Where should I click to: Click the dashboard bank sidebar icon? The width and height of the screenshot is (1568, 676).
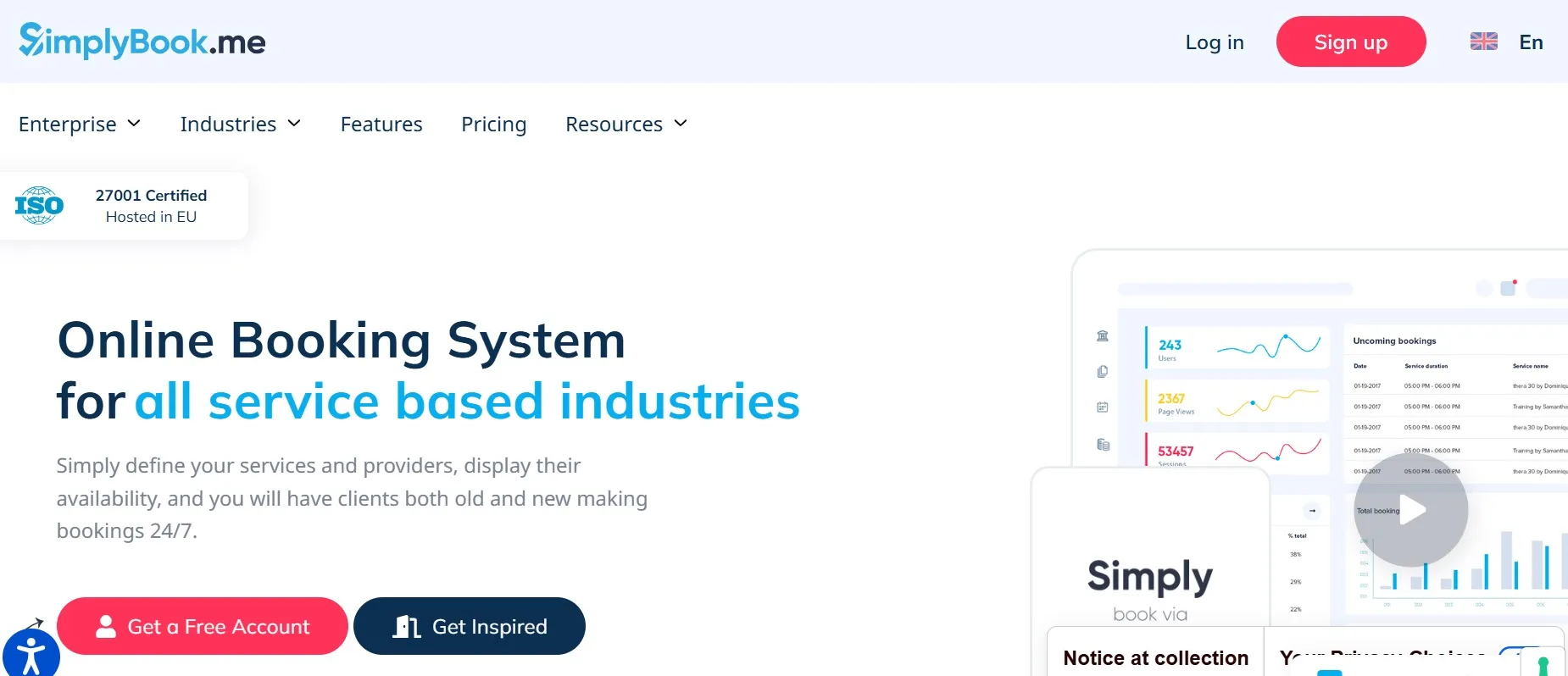(1103, 335)
